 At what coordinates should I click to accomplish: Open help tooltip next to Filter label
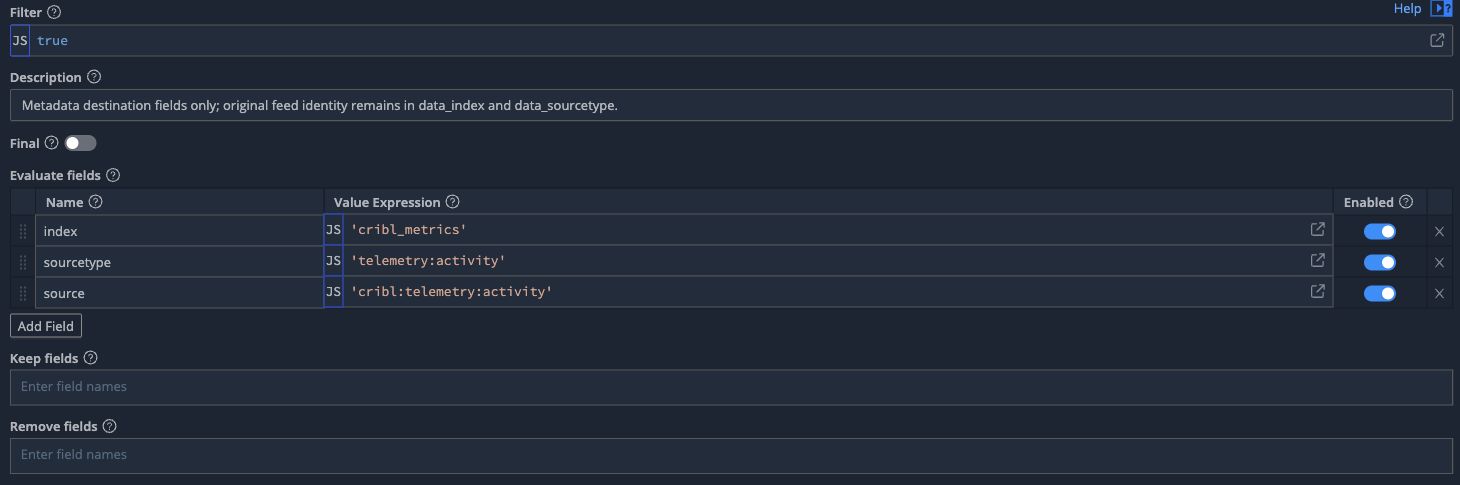(54, 13)
